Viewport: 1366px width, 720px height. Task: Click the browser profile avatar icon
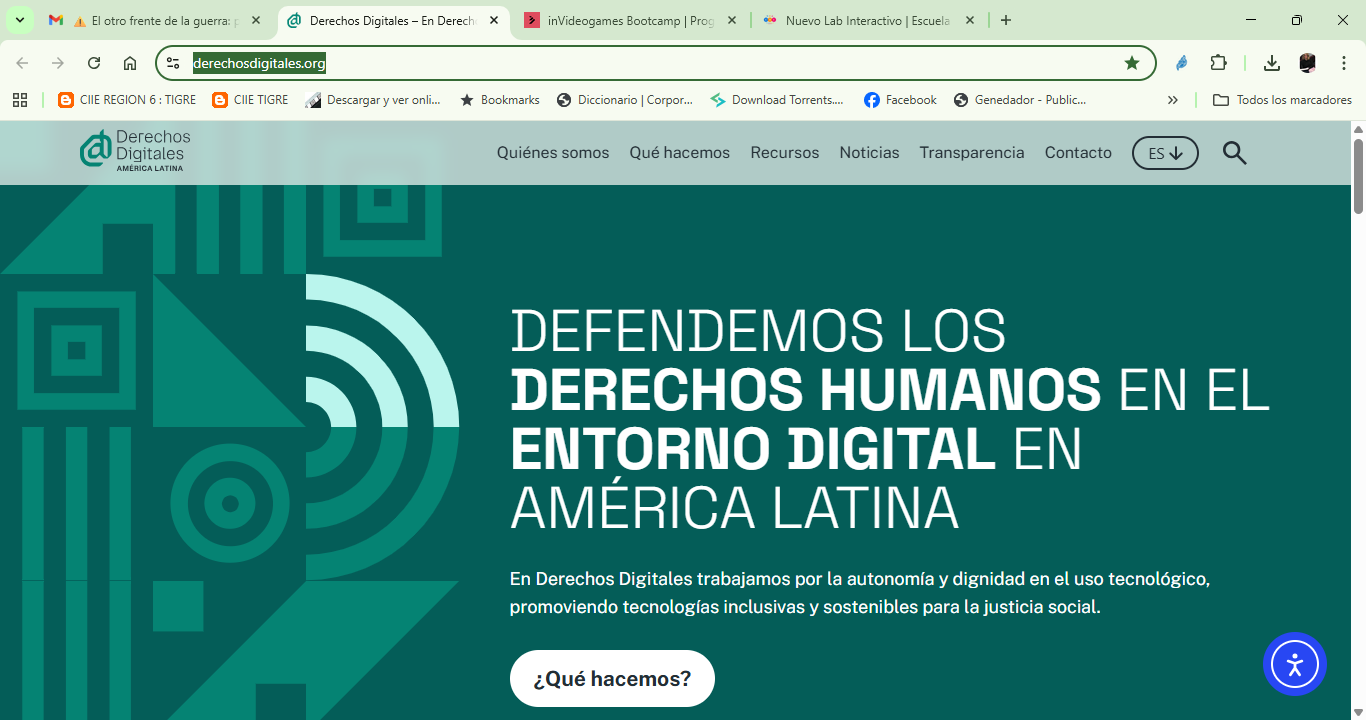1307,62
